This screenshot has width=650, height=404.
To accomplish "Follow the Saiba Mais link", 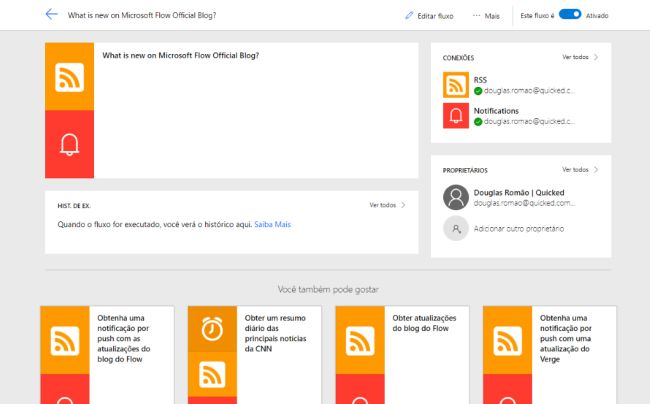I will point(272,224).
